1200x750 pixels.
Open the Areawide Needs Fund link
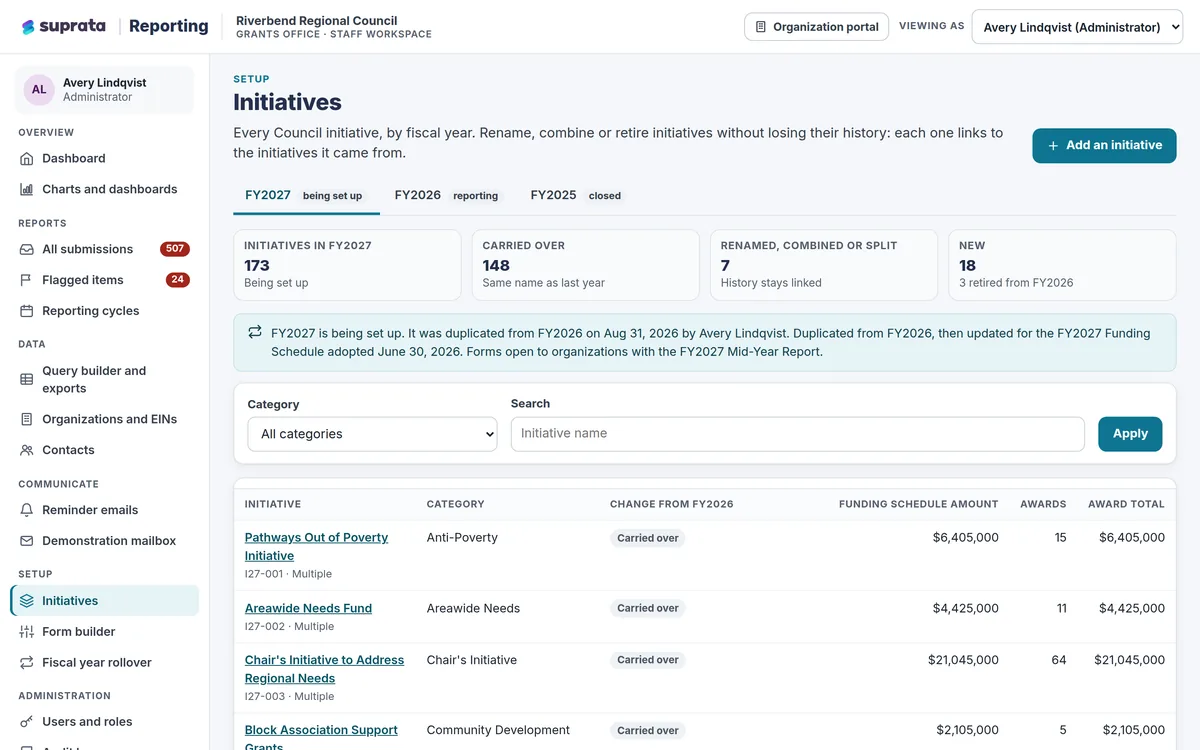pyautogui.click(x=308, y=608)
